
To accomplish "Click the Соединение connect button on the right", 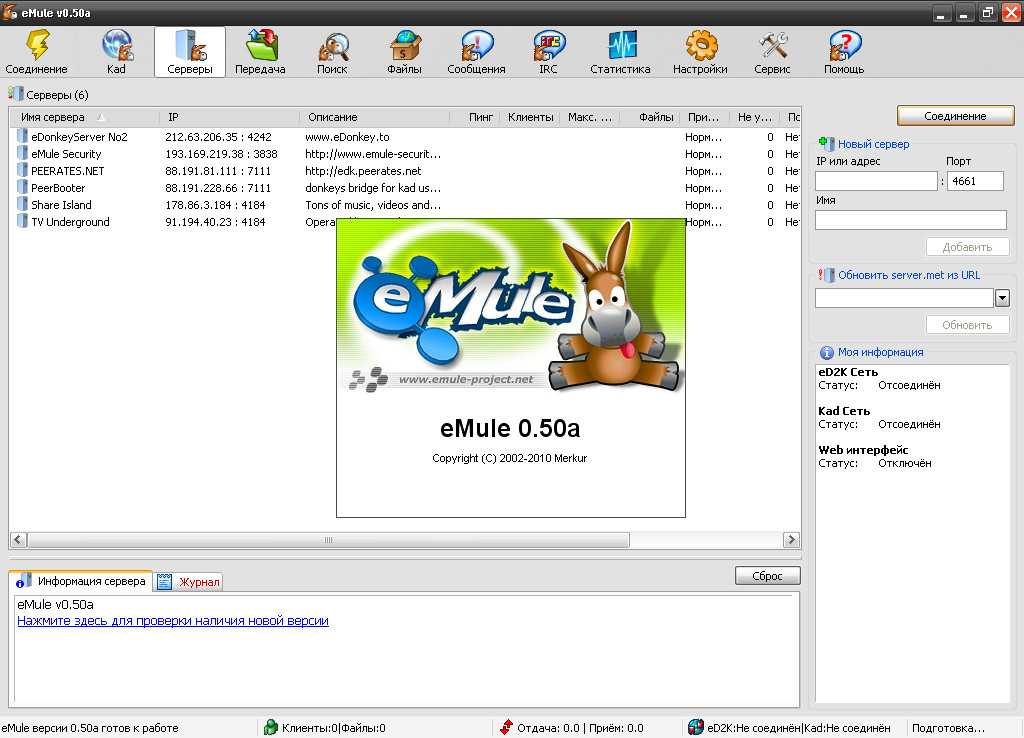I will pos(955,116).
